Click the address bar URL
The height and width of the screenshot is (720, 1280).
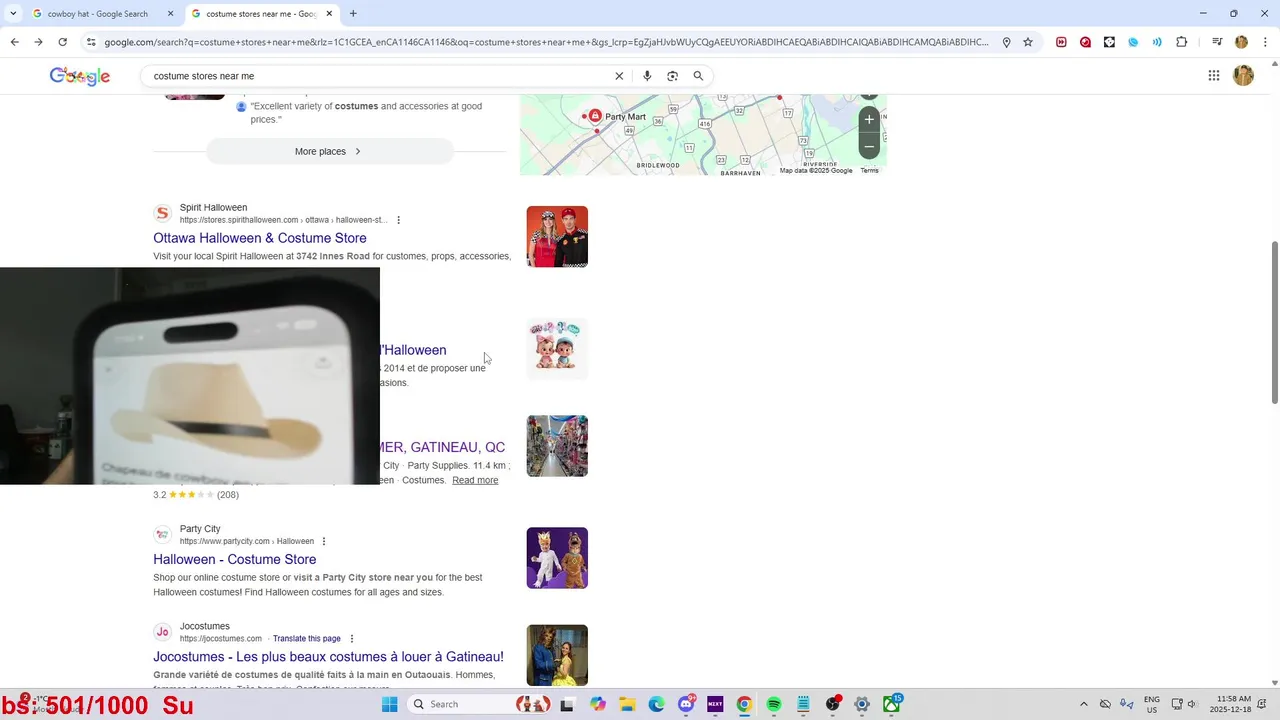click(545, 42)
